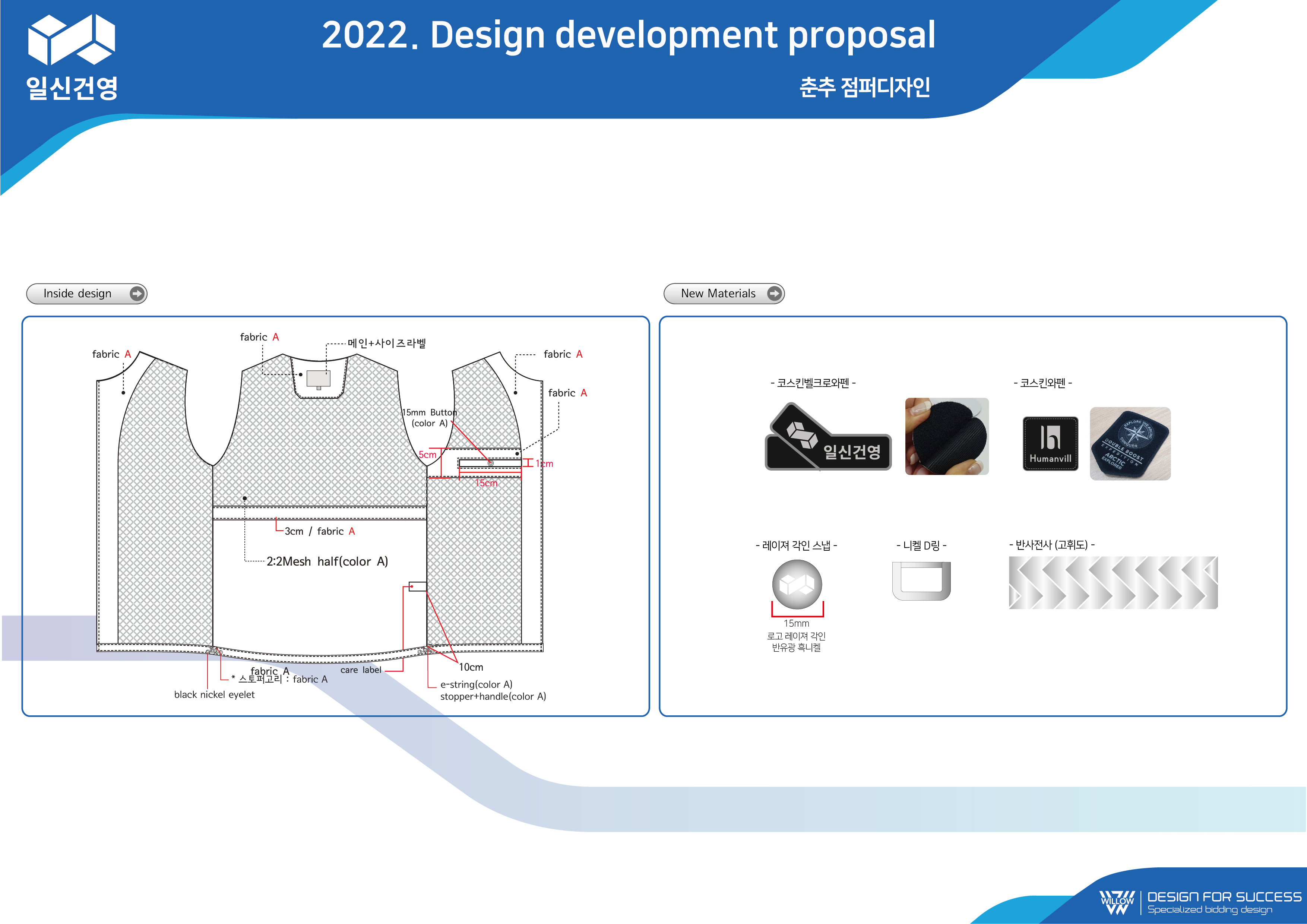Screen dimensions: 1307x924
Task: Click the 2022. Design development proposal title
Action: pos(628,35)
